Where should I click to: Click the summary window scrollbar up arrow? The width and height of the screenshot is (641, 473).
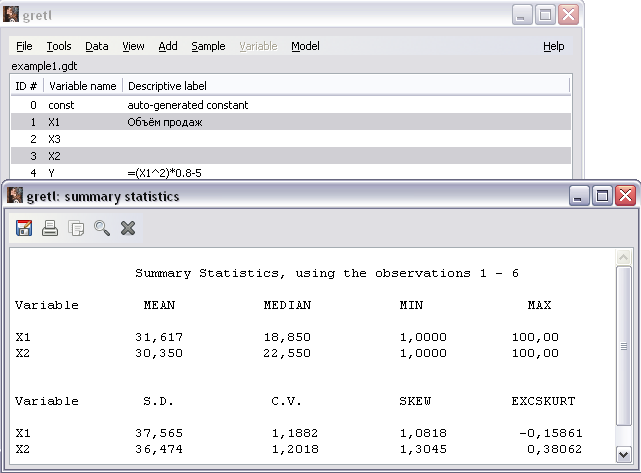[623, 257]
